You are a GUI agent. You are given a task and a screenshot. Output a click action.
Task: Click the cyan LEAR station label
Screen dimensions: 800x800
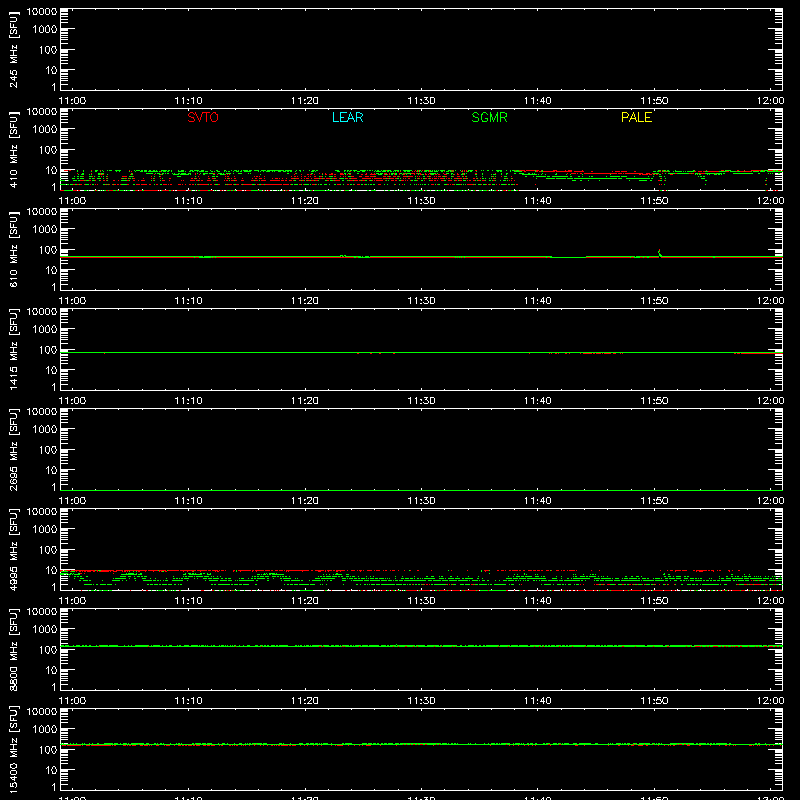click(x=347, y=117)
